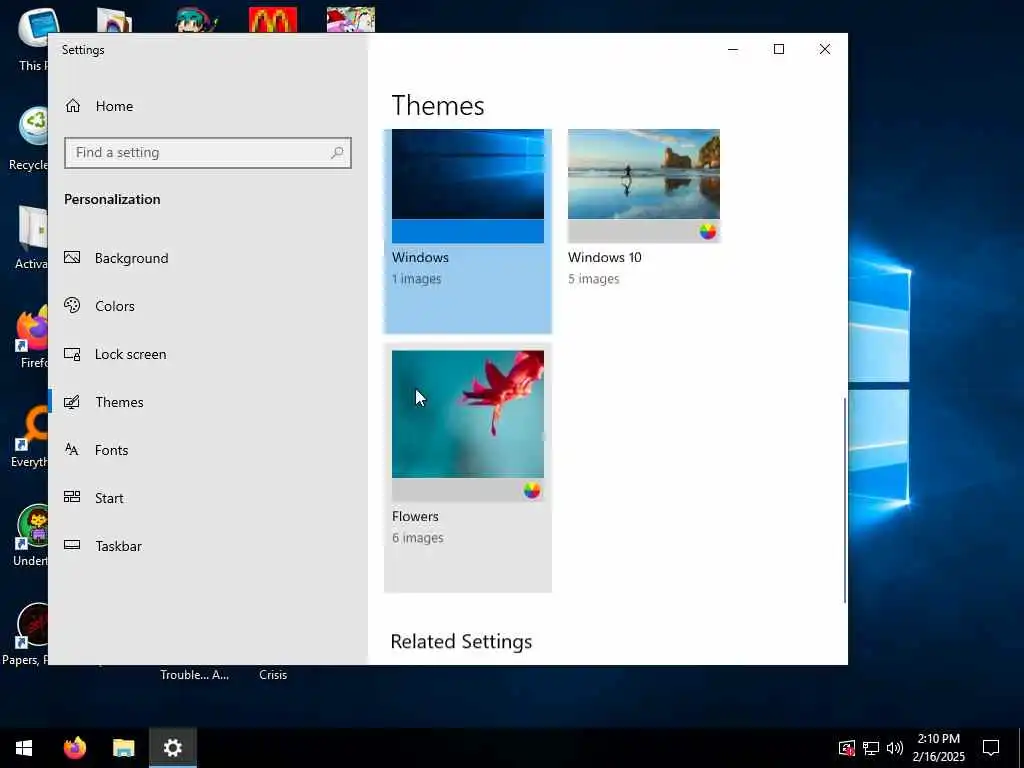Image resolution: width=1024 pixels, height=768 pixels.
Task: Click the Start tiles icon
Action: point(72,497)
